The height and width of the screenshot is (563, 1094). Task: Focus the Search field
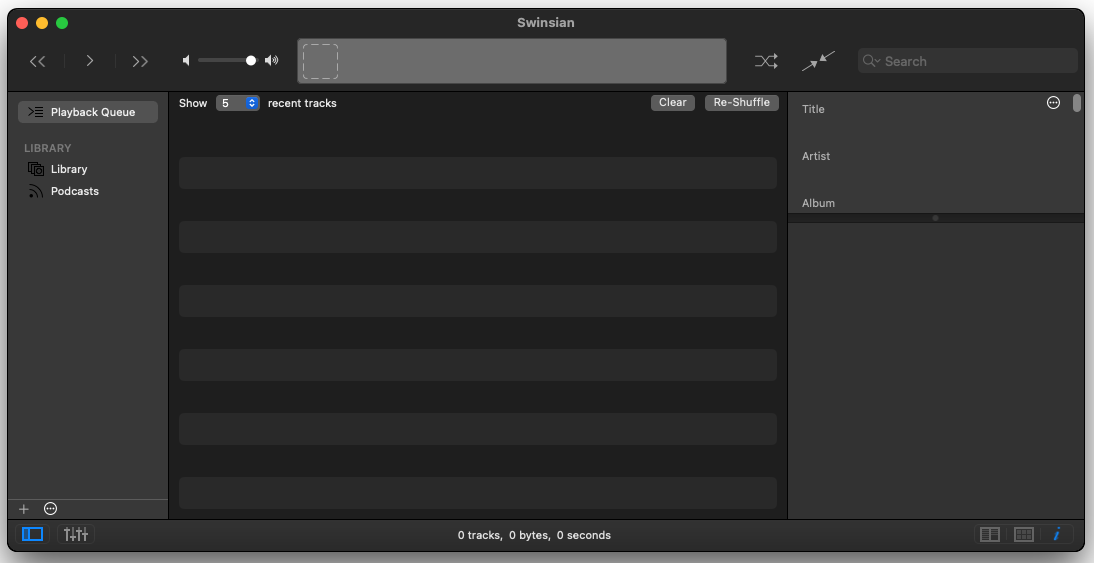click(968, 61)
